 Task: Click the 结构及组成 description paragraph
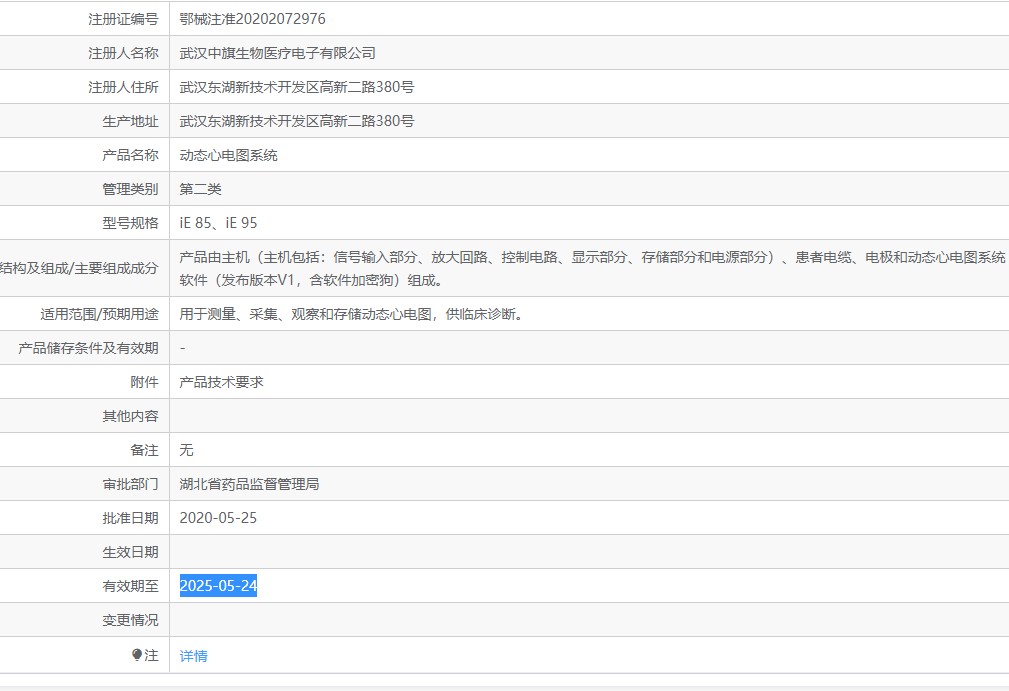coord(592,268)
